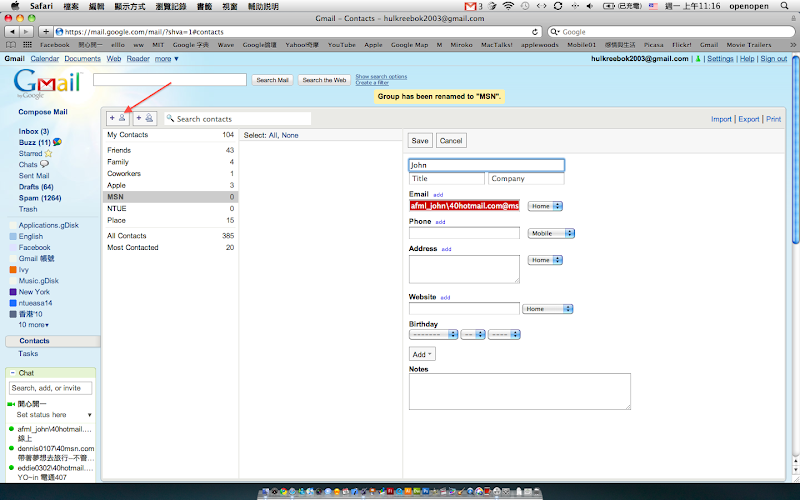Viewport: 800px width, 500px height.
Task: Open the more menu in Google bar
Action: 167,59
